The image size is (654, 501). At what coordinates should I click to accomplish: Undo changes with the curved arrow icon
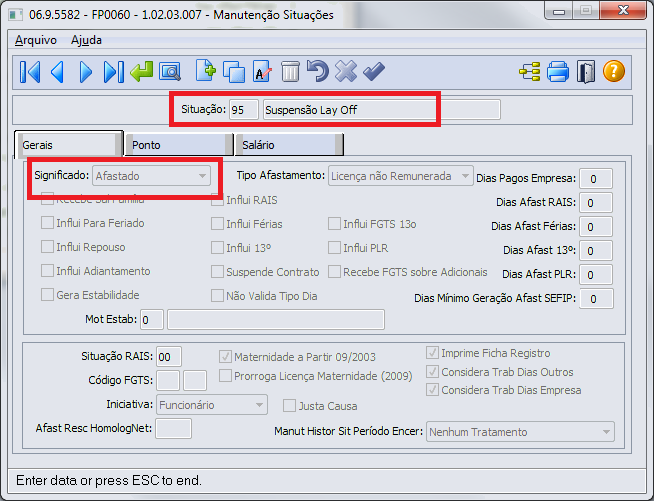coord(318,71)
